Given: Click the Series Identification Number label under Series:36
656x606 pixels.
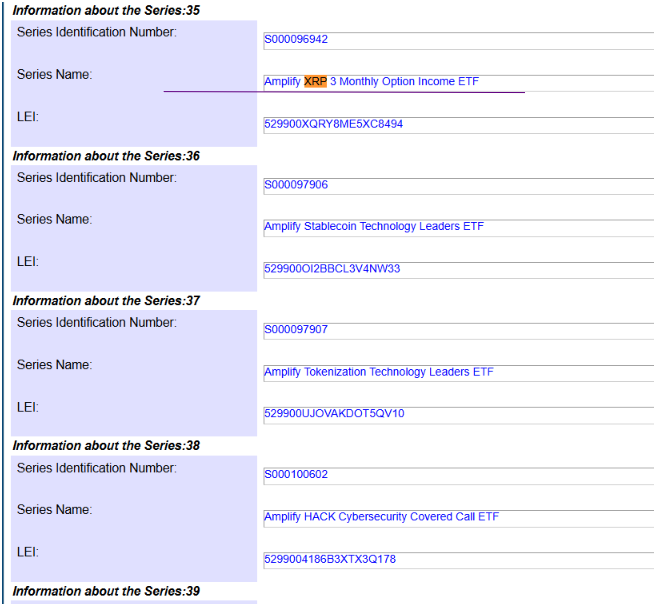Looking at the screenshot, I should (x=97, y=177).
